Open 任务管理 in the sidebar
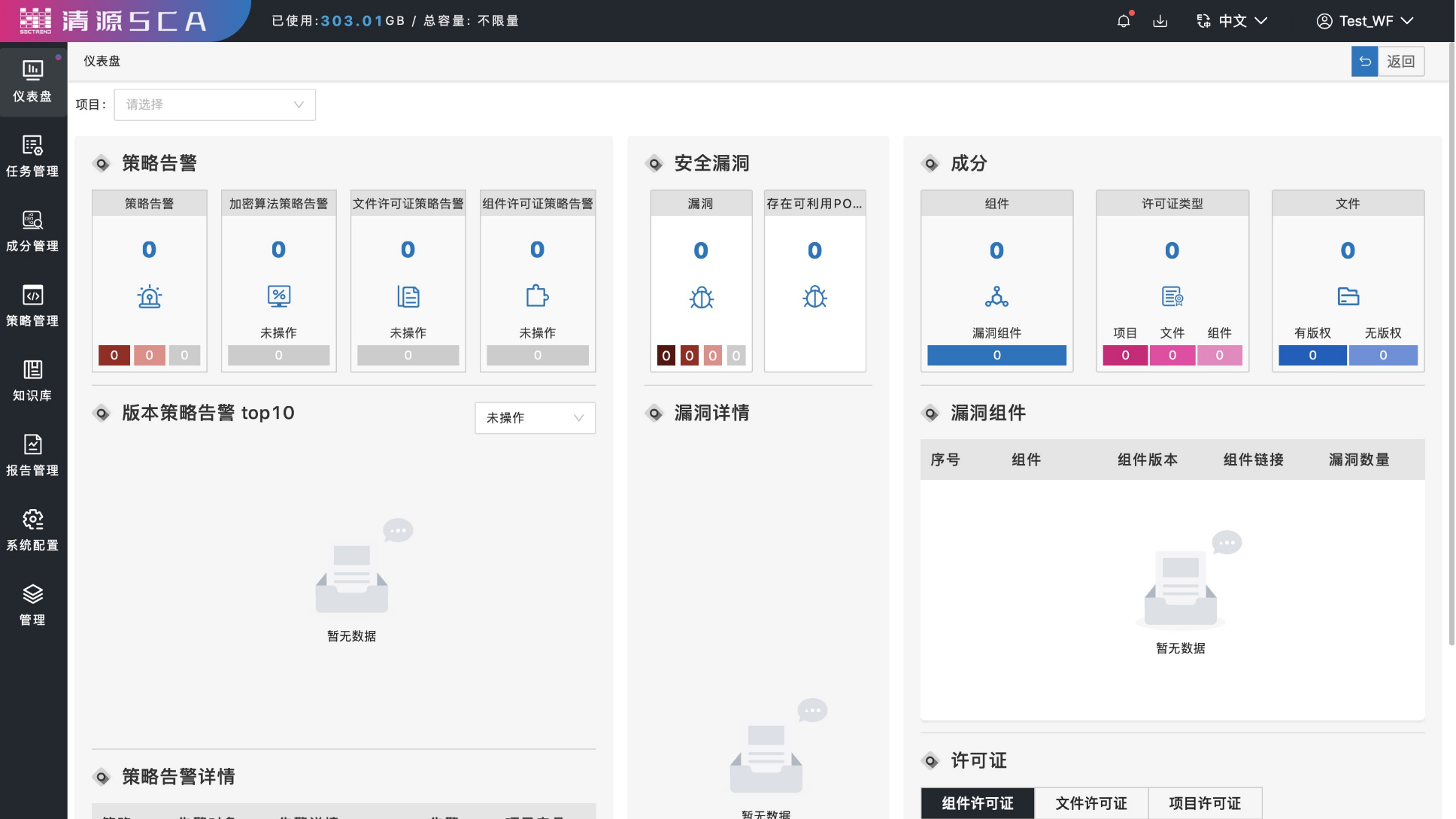The width and height of the screenshot is (1456, 819). click(32, 156)
